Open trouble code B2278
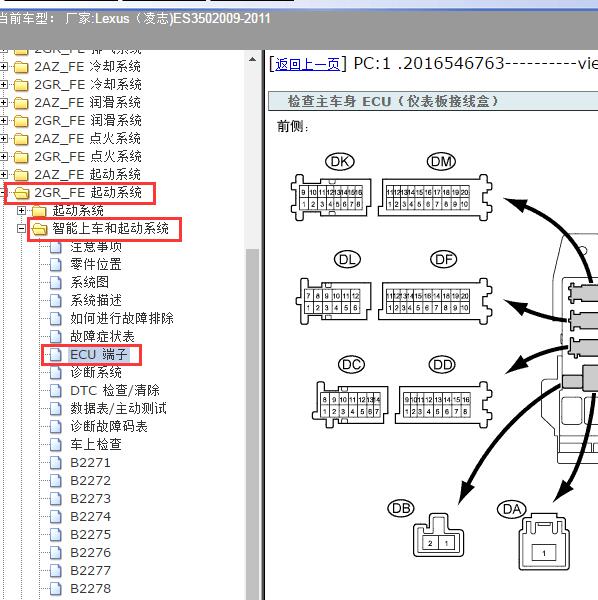This screenshot has height=600, width=598. pos(90,589)
